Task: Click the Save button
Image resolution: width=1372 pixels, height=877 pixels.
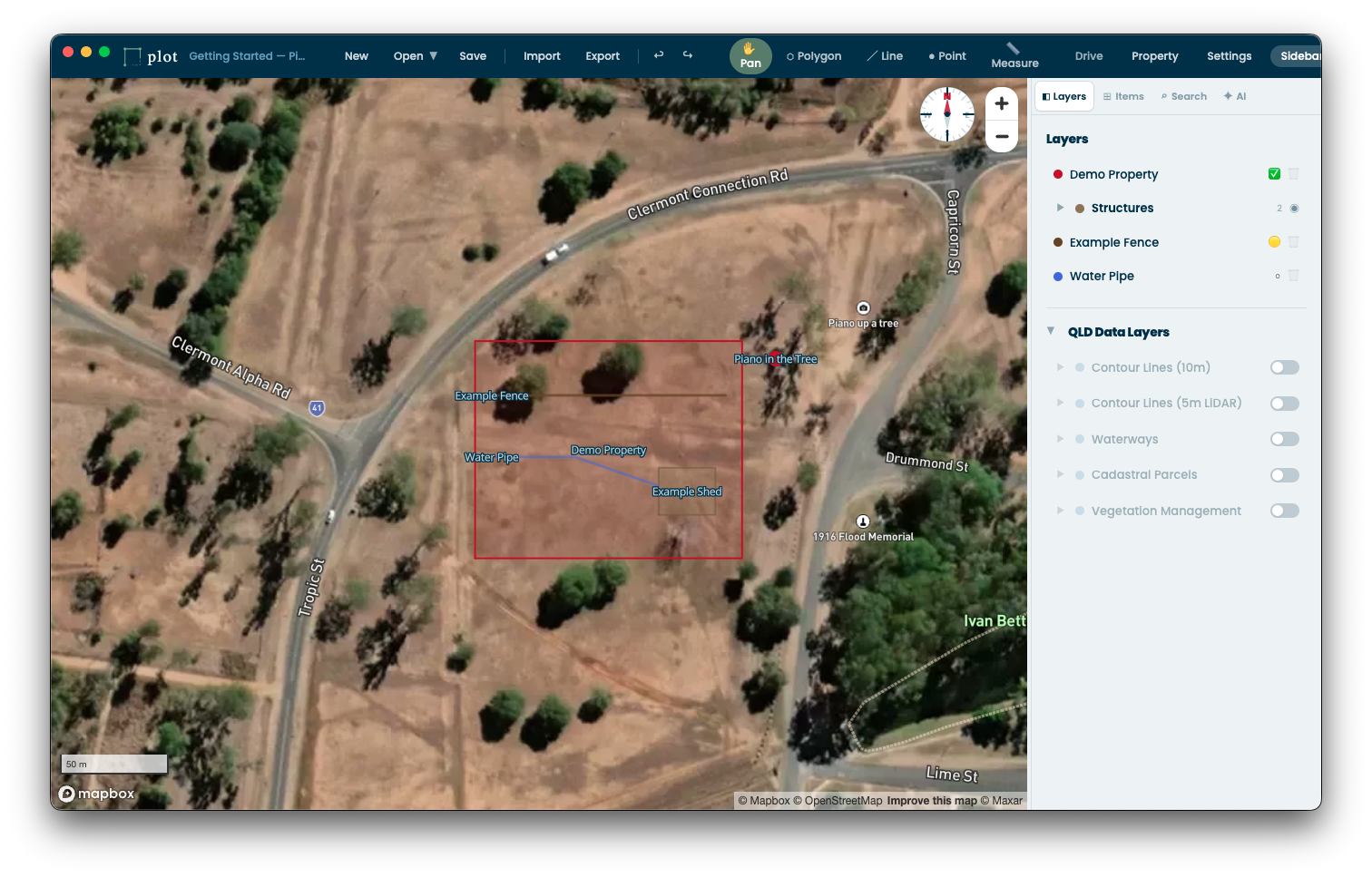Action: pyautogui.click(x=473, y=55)
